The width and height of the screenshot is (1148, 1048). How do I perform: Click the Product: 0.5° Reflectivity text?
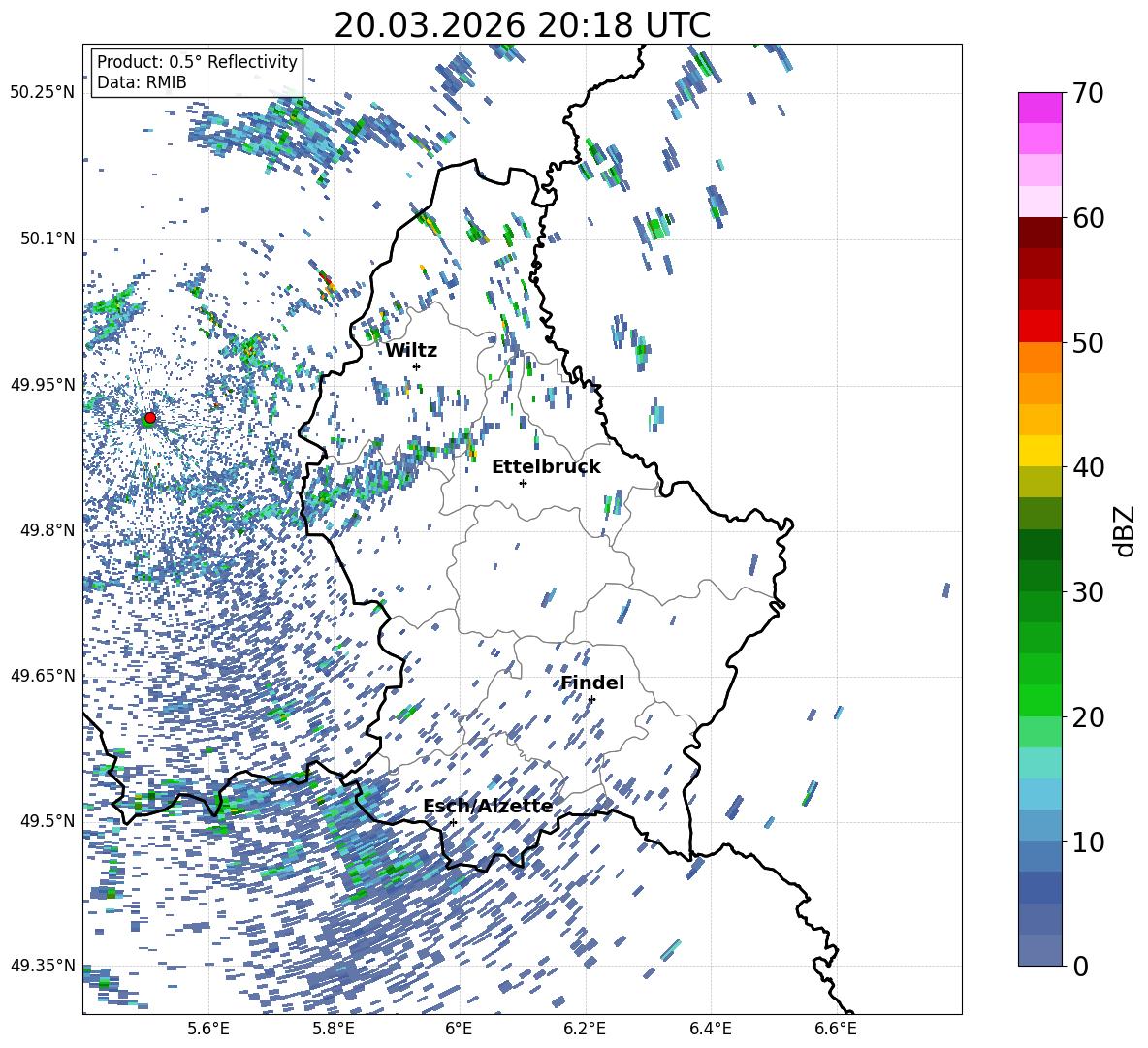click(x=197, y=61)
